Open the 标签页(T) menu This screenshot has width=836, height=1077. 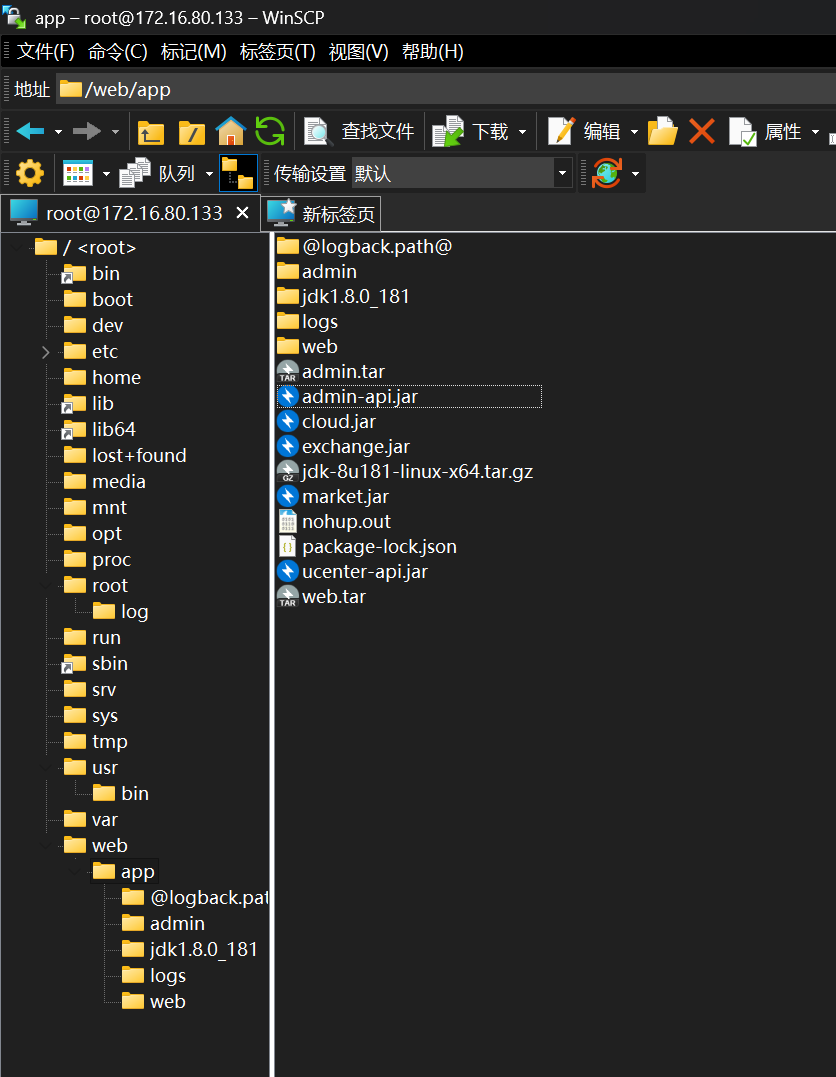pos(278,52)
